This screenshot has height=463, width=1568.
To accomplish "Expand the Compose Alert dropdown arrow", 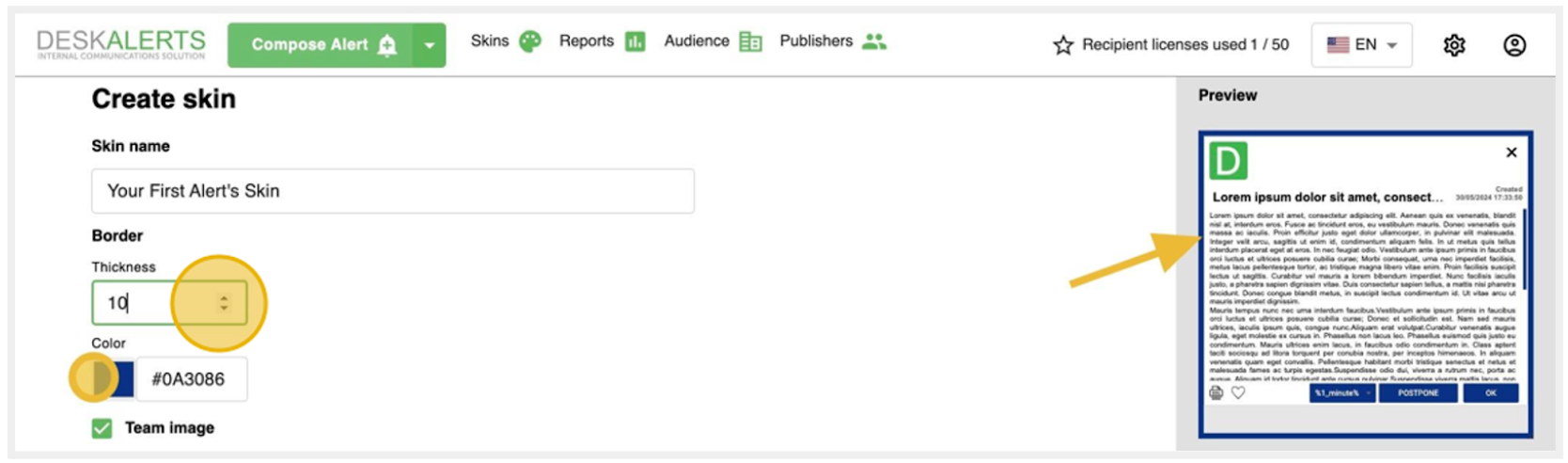I will click(x=430, y=45).
